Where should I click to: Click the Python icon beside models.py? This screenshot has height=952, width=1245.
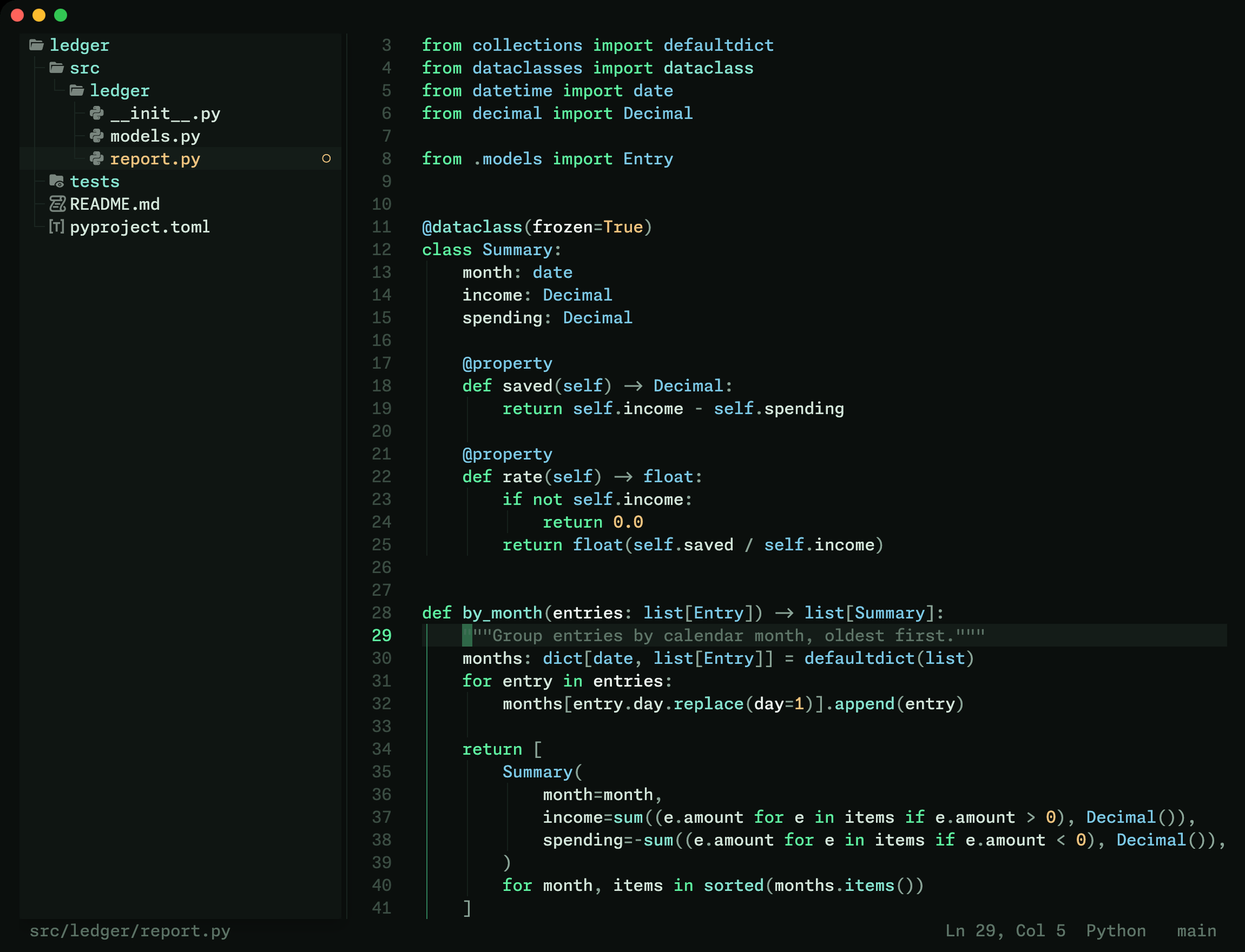point(96,136)
